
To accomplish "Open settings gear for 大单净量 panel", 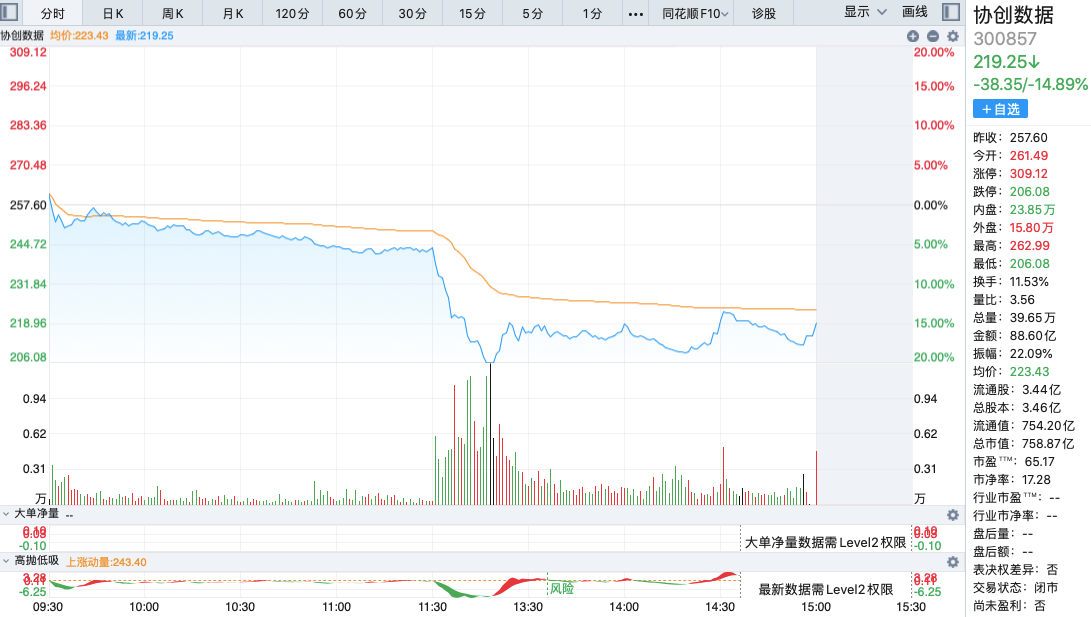I will (953, 515).
